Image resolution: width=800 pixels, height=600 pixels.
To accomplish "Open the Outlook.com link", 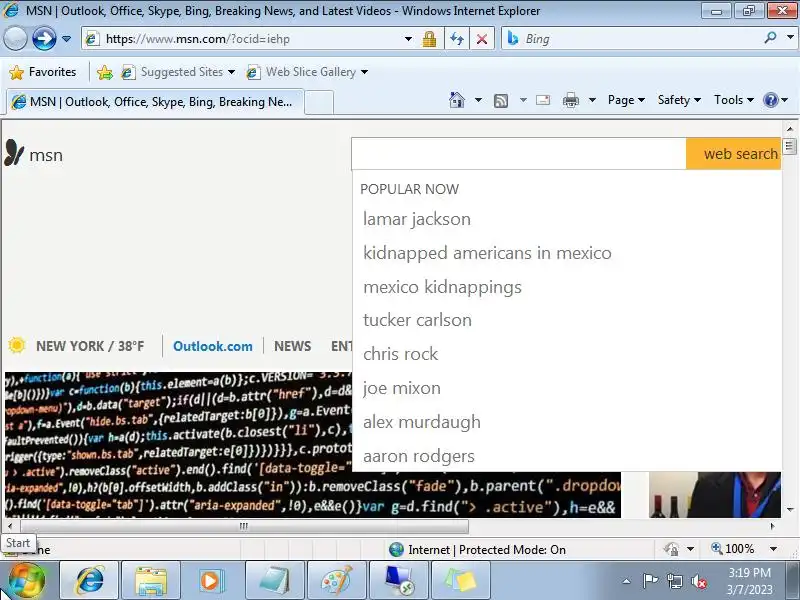I will tap(213, 346).
